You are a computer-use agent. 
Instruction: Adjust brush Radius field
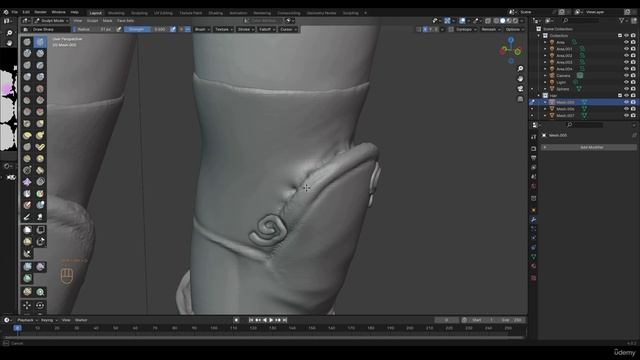(94, 29)
